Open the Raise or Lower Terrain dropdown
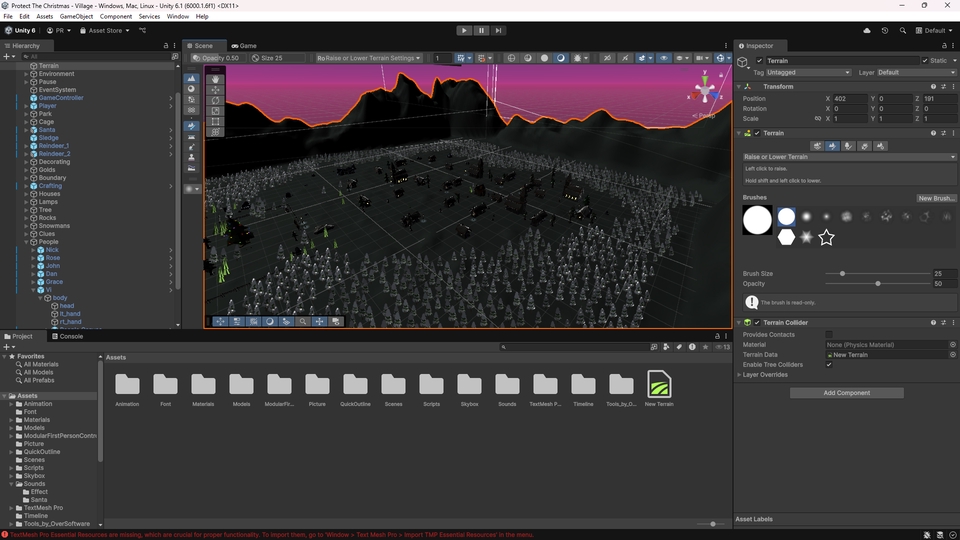960x540 pixels. [848, 157]
